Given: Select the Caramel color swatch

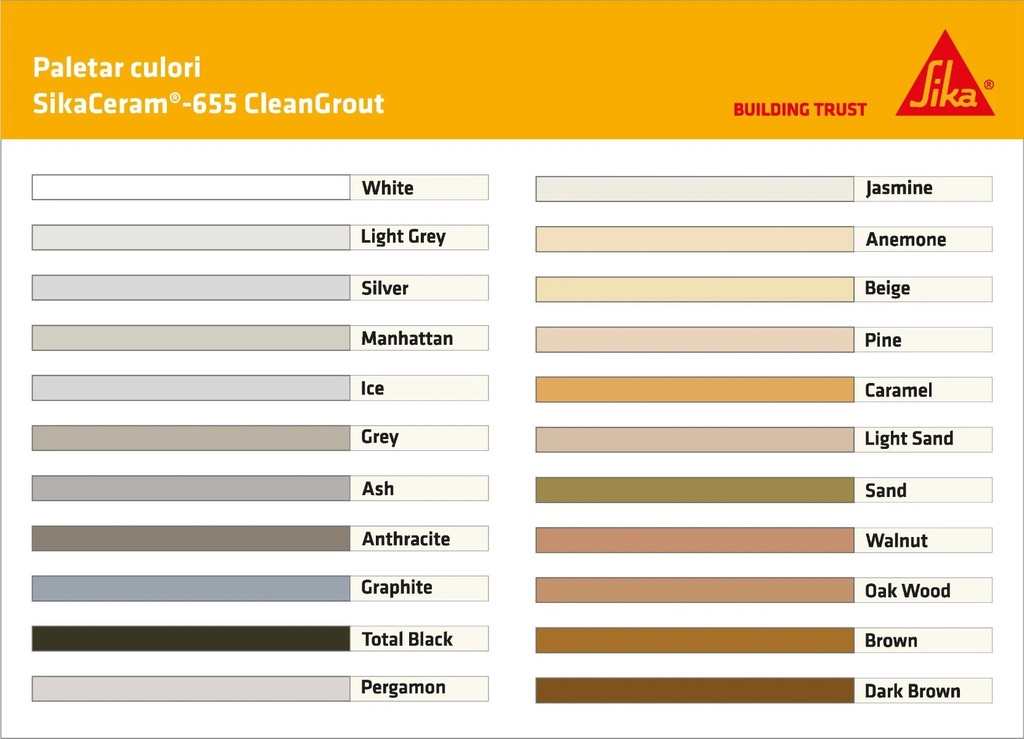Looking at the screenshot, I should coord(694,390).
